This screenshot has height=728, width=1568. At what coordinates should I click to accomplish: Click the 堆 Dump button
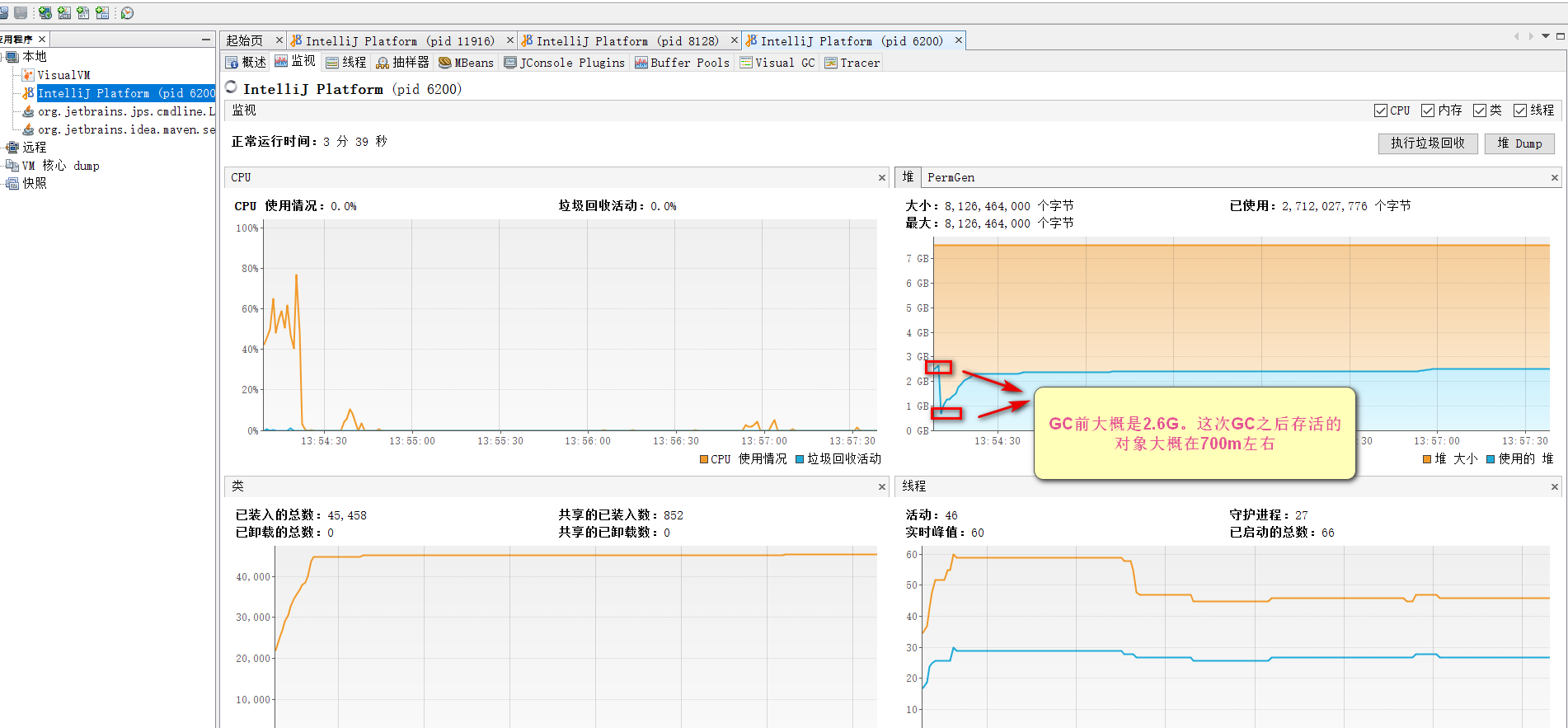click(1519, 143)
